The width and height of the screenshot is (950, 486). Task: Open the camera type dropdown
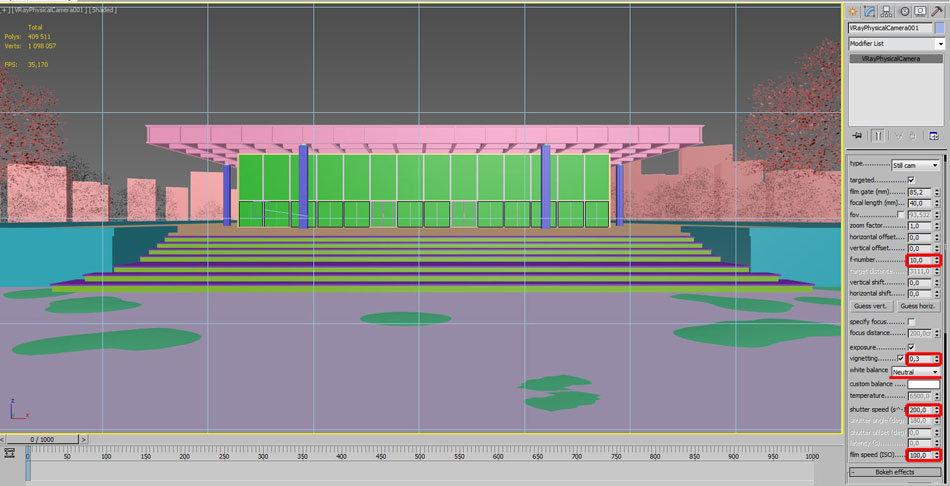click(916, 165)
